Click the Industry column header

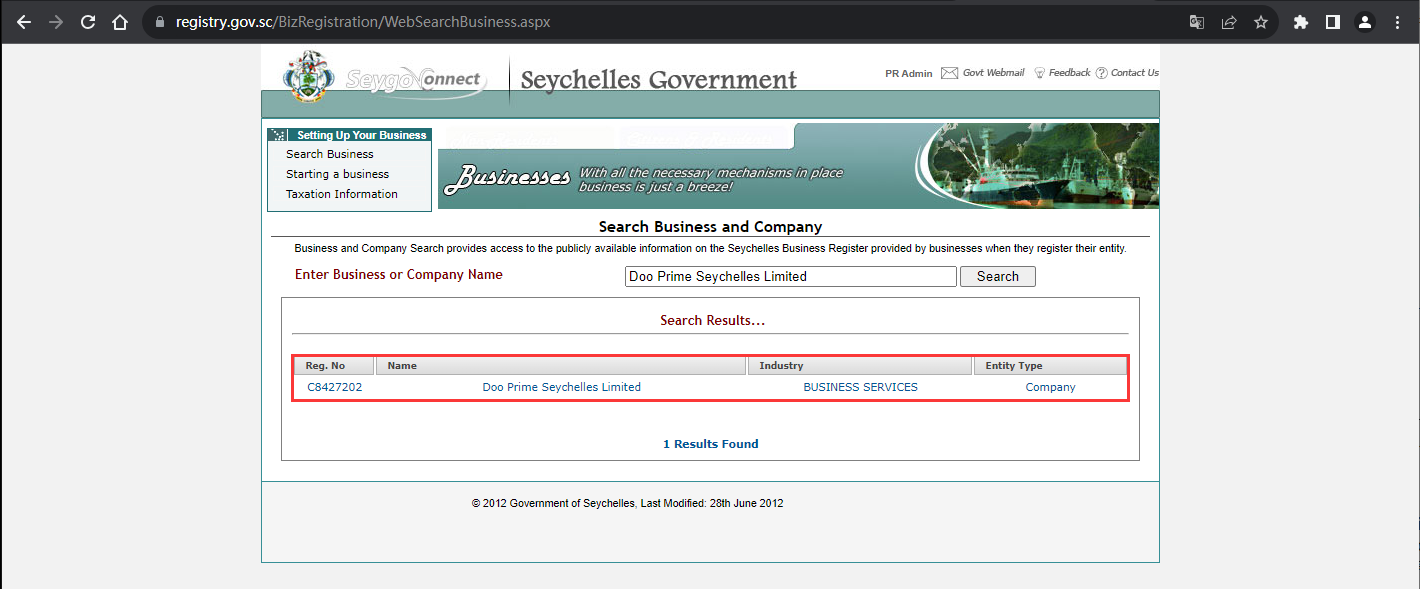click(860, 366)
